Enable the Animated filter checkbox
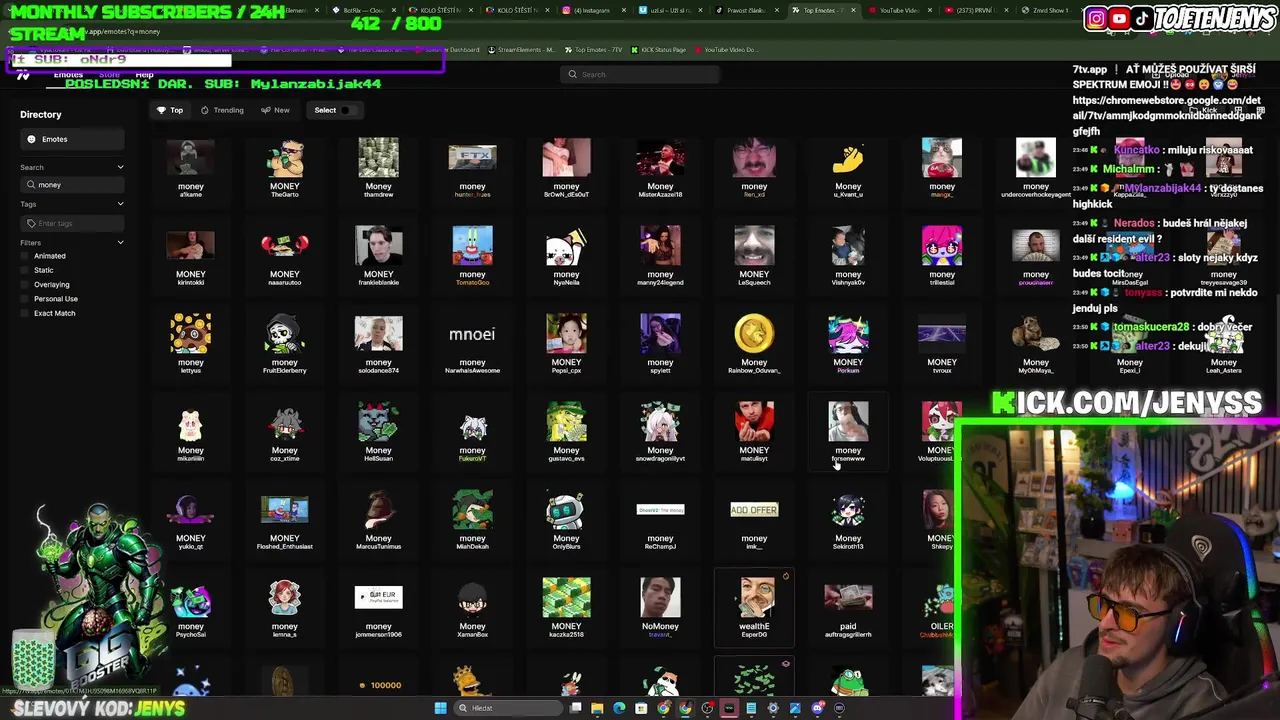 click(25, 256)
